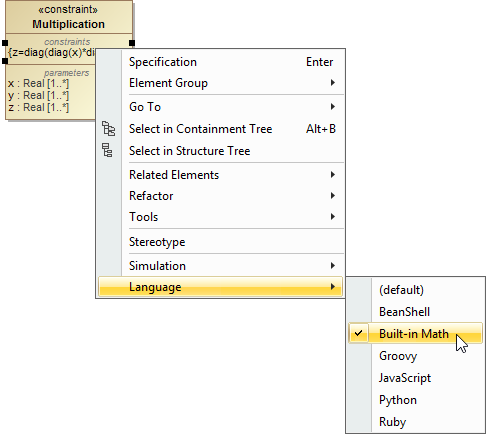Screen dimensions: 486x434
Task: Click the Refactor submenu arrow
Action: [x=333, y=196]
